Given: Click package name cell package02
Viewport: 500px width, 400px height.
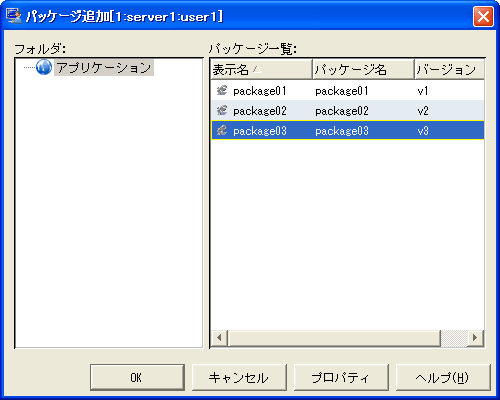Looking at the screenshot, I should pyautogui.click(x=342, y=111).
